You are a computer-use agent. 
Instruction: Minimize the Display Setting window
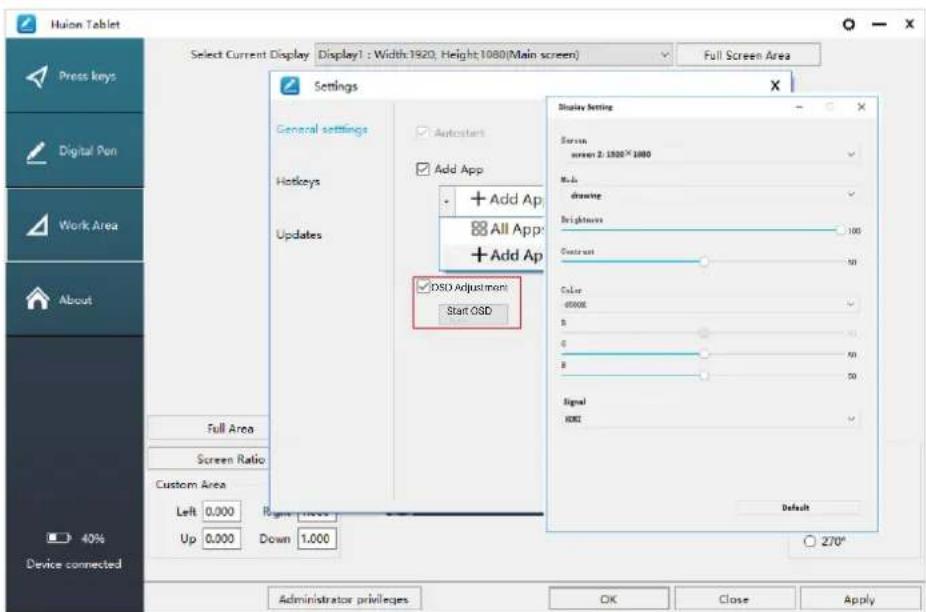799,107
